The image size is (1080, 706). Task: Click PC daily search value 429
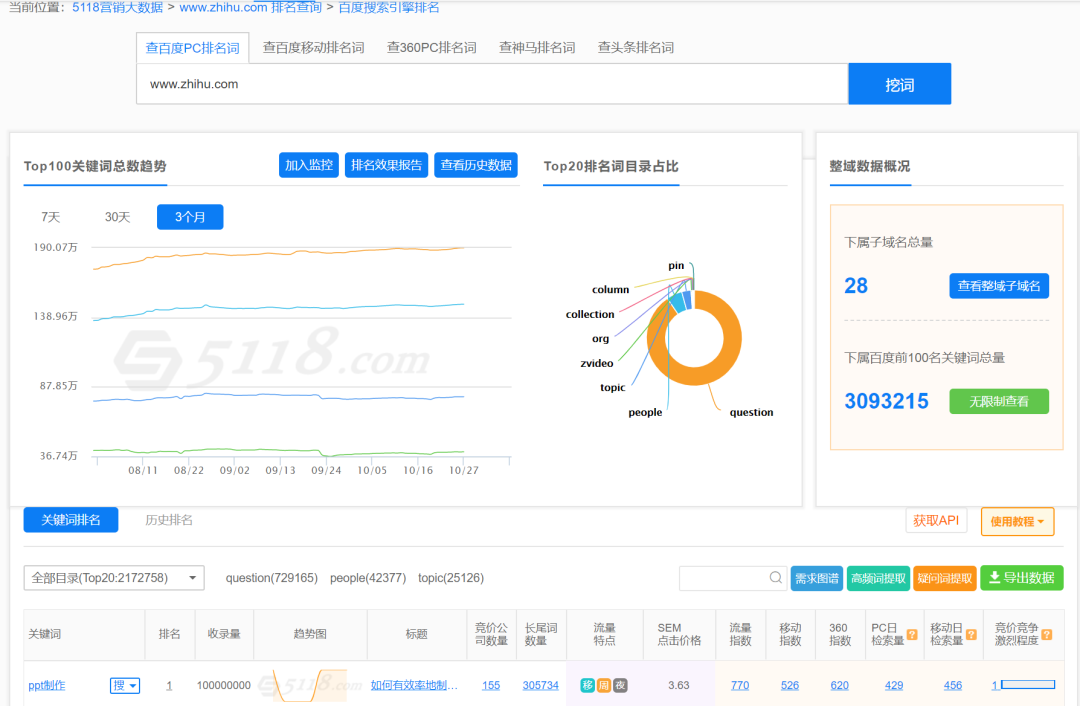coord(894,685)
